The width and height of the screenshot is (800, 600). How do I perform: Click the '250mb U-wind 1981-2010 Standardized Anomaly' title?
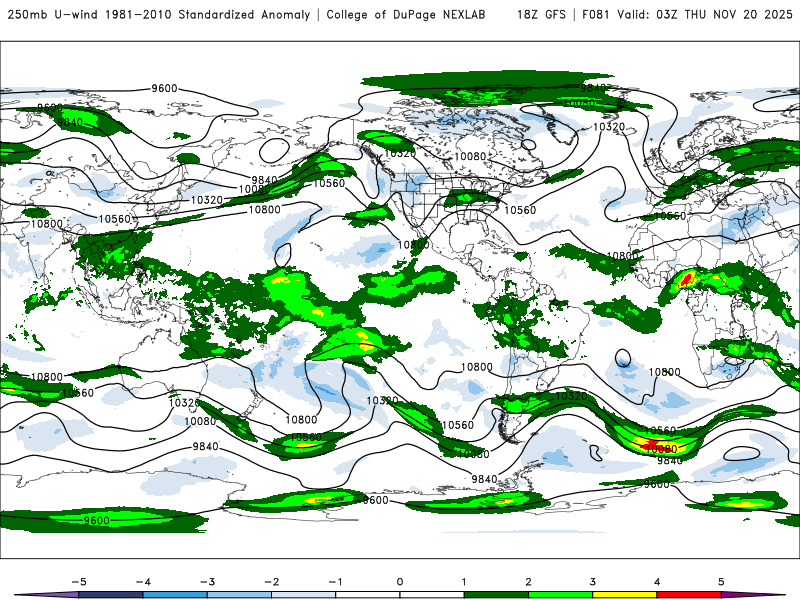tap(159, 14)
